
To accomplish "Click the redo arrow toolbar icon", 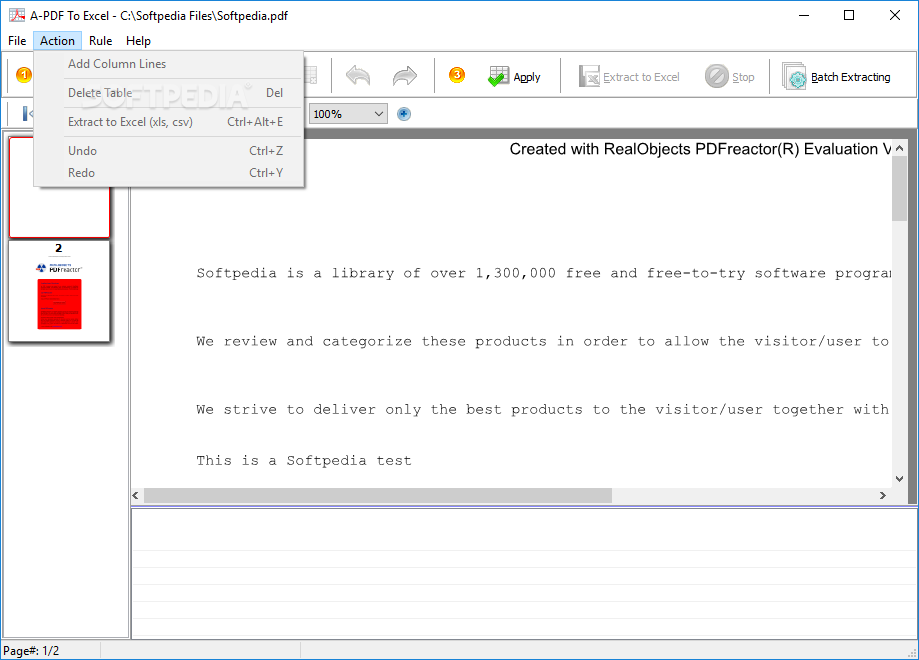I will 404,76.
